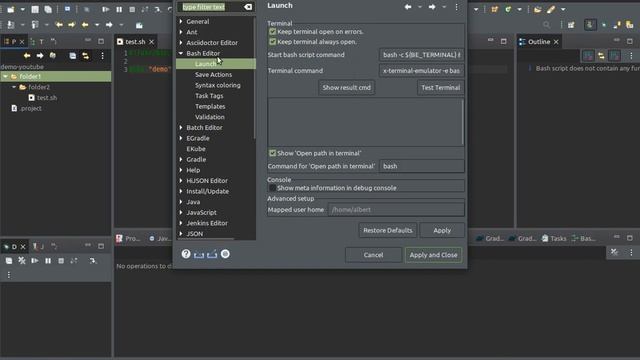Image resolution: width=640 pixels, height=360 pixels.
Task: Click pause icon in main top toolbar
Action: tap(119, 9)
